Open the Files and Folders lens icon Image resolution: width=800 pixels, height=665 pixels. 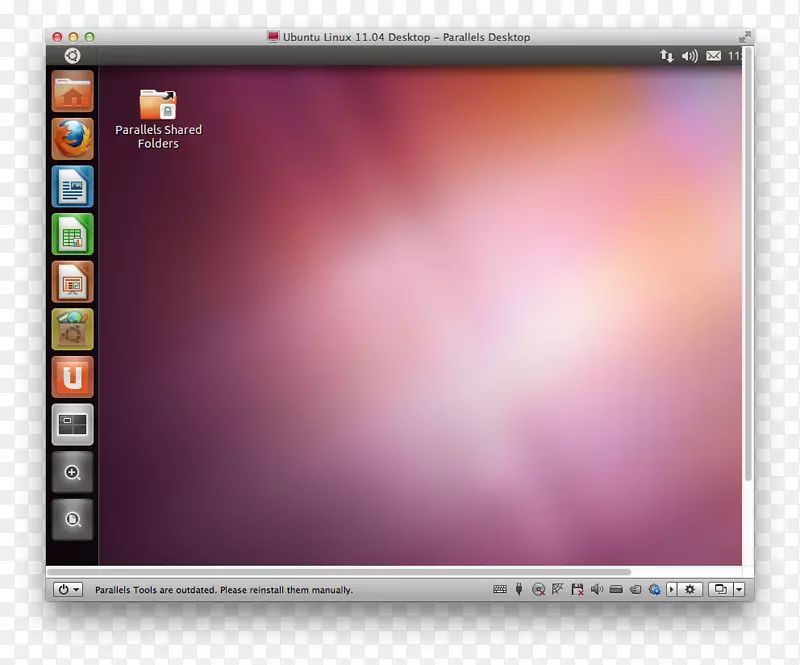(x=72, y=520)
